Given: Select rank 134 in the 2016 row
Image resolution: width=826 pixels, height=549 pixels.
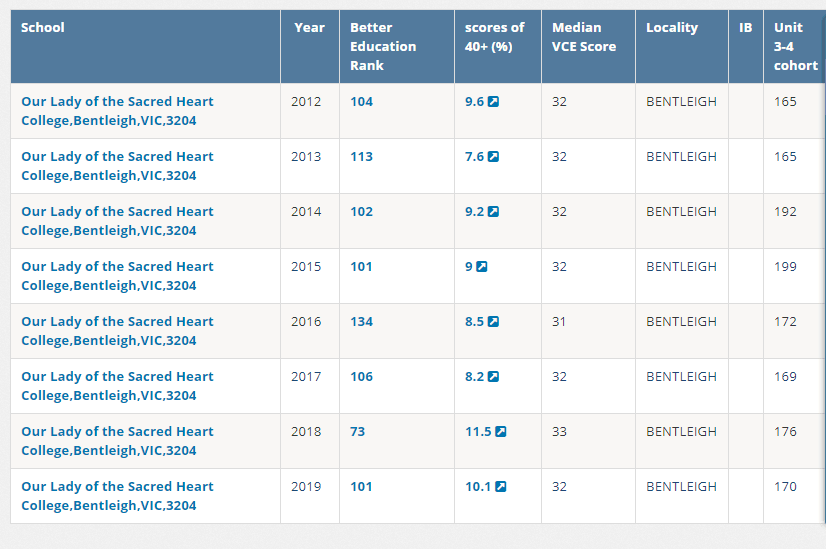Looking at the screenshot, I should (361, 321).
